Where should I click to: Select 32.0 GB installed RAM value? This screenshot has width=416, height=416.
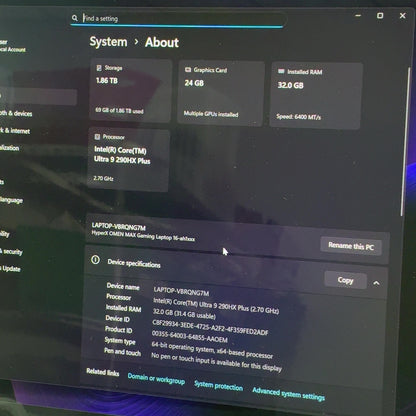coord(291,85)
